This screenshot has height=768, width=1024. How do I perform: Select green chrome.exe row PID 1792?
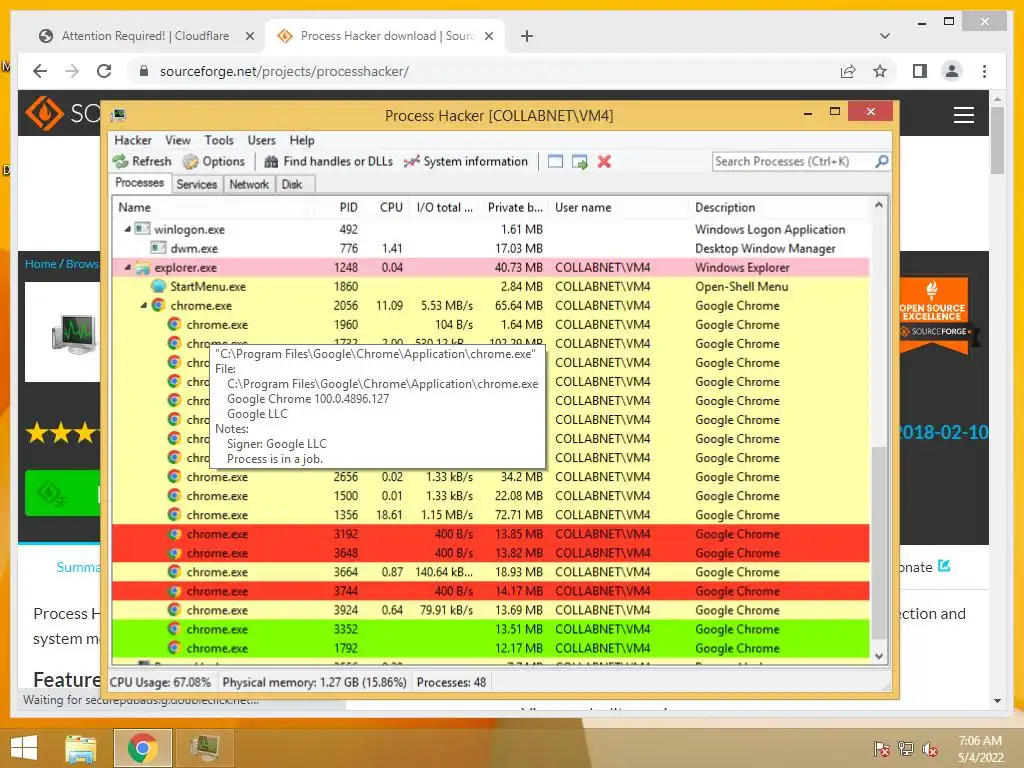[x=490, y=648]
